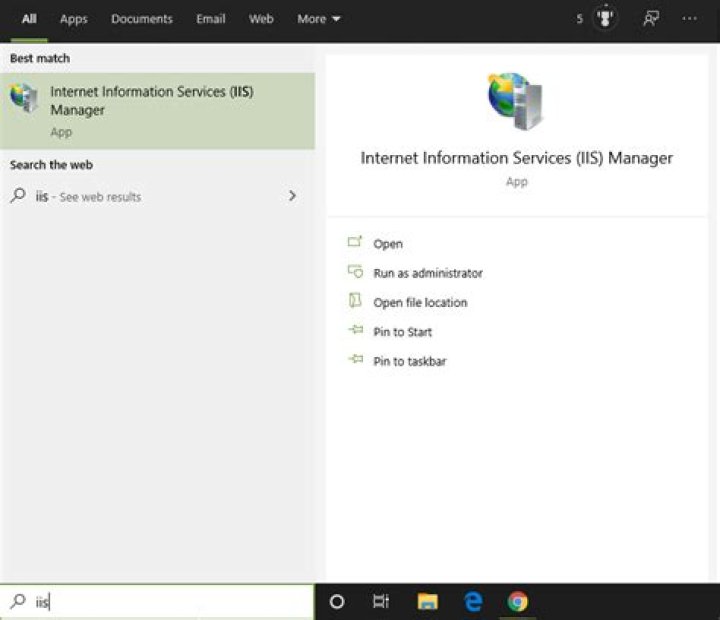
Task: Launch Google Chrome from taskbar
Action: point(518,601)
